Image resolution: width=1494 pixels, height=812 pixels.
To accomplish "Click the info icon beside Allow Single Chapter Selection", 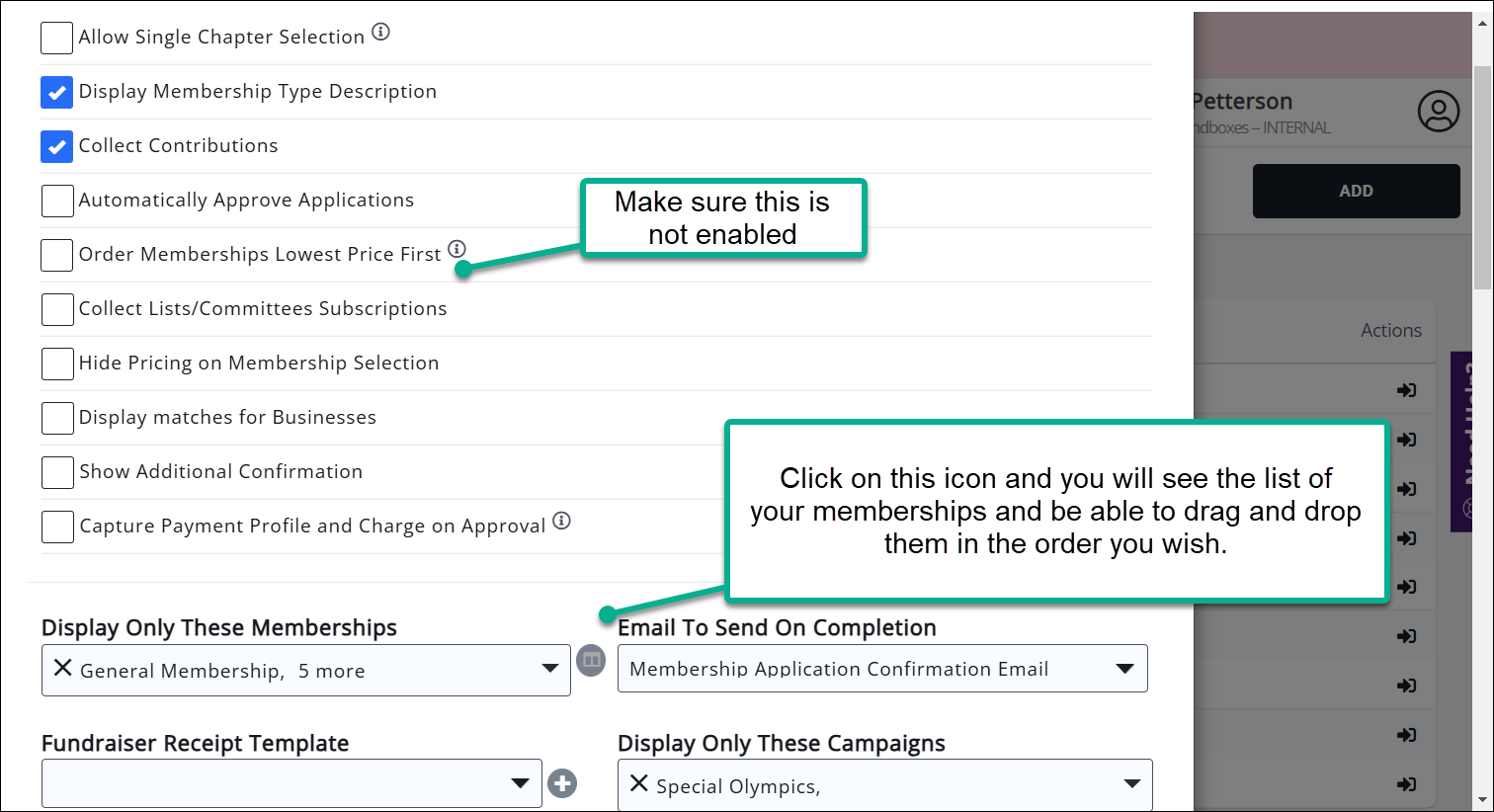I will pos(380,33).
